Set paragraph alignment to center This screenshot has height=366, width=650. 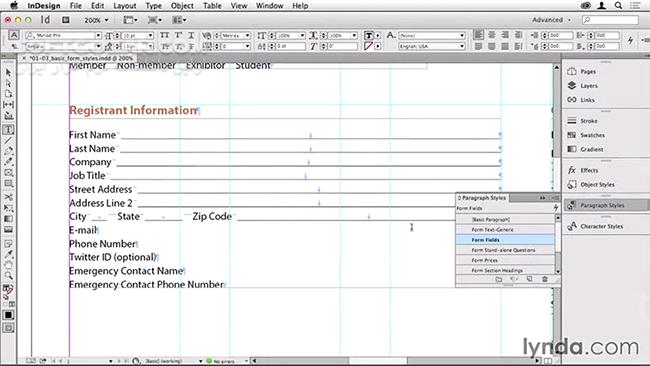click(x=492, y=35)
